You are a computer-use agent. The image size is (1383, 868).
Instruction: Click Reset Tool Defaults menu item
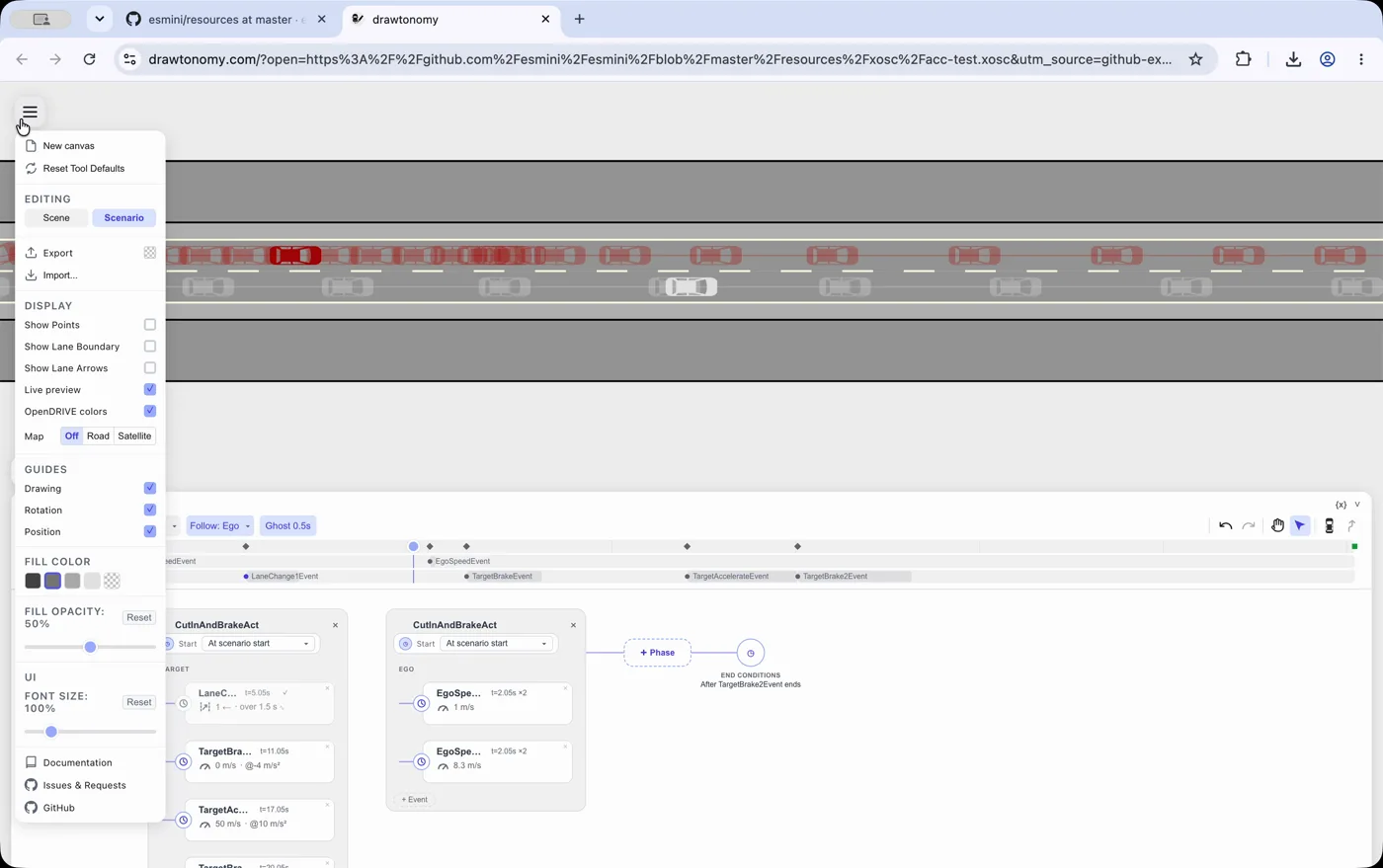(x=90, y=169)
